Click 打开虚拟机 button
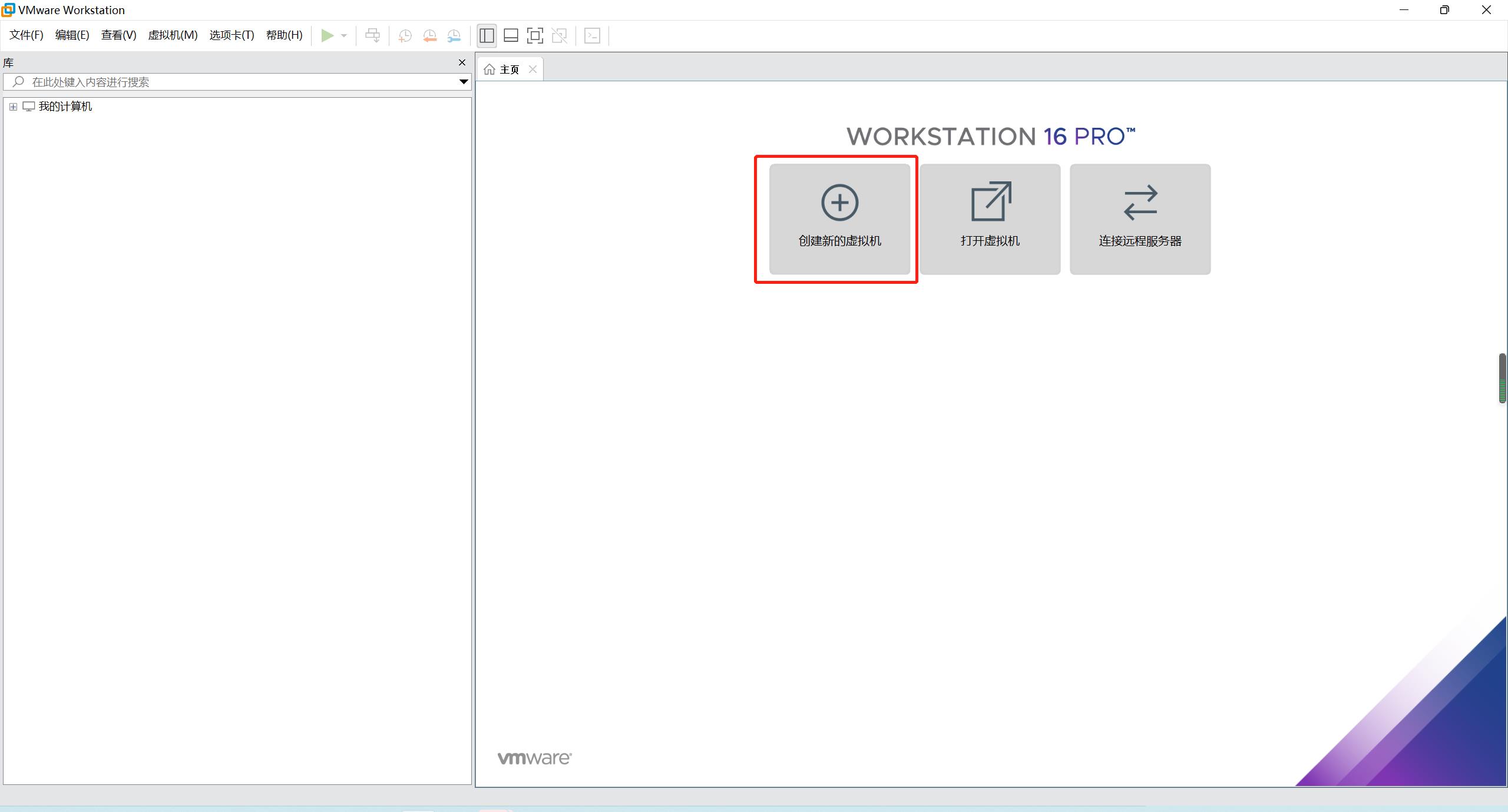The height and width of the screenshot is (812, 1508). (990, 219)
